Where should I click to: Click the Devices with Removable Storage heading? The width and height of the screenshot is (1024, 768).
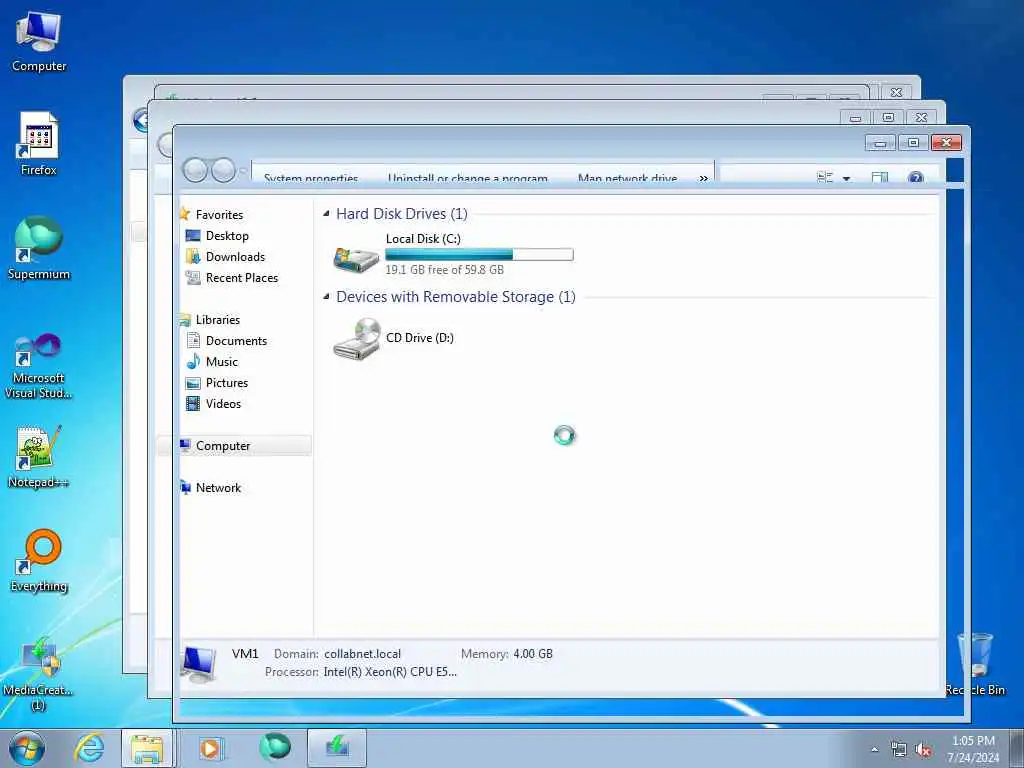456,296
